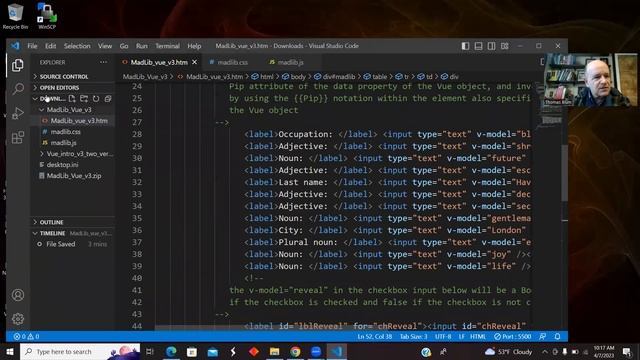Toggle the secondary sidebar layout icon
The image size is (640, 360).
pyautogui.click(x=491, y=46)
